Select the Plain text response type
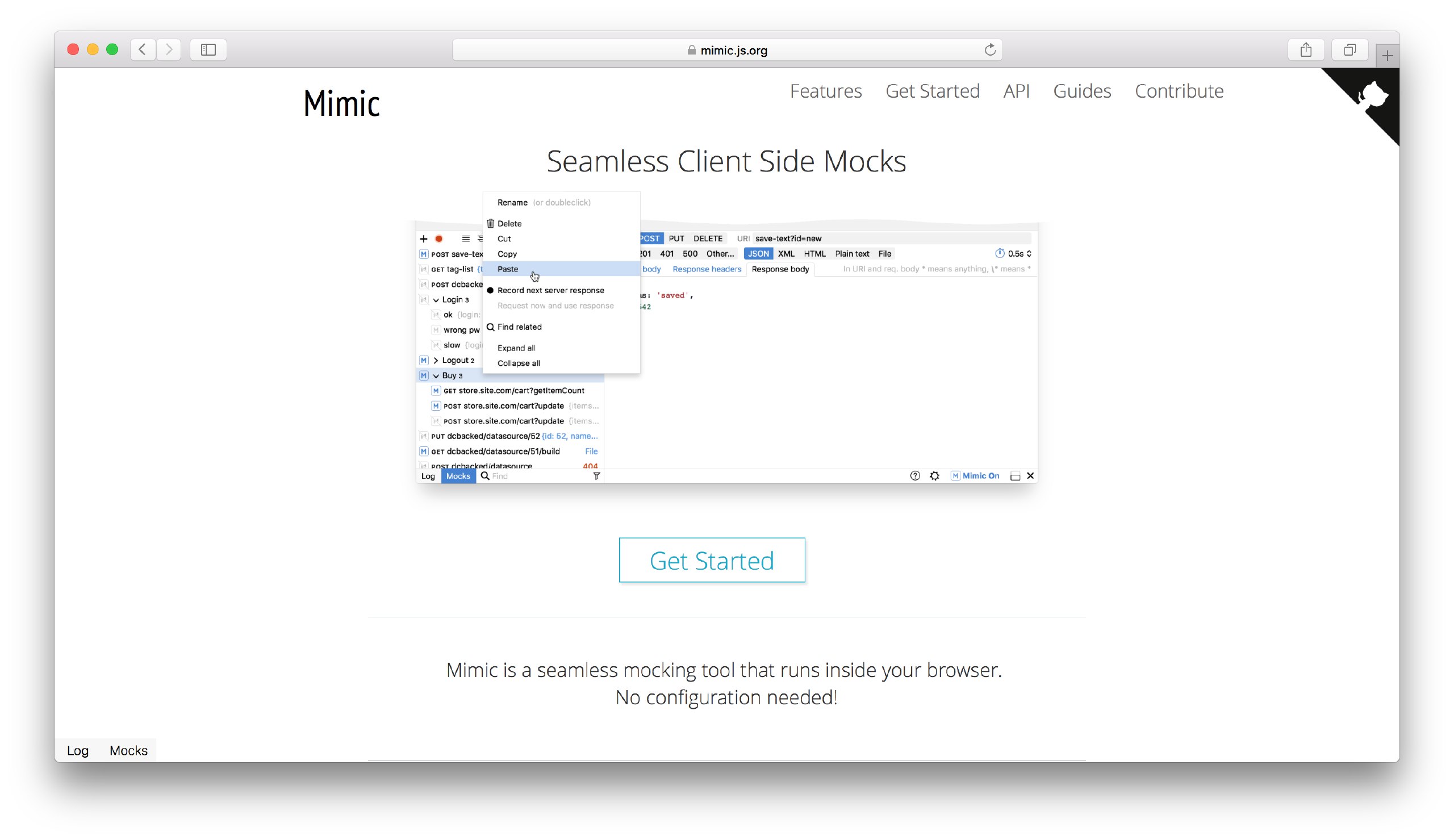 pos(851,253)
